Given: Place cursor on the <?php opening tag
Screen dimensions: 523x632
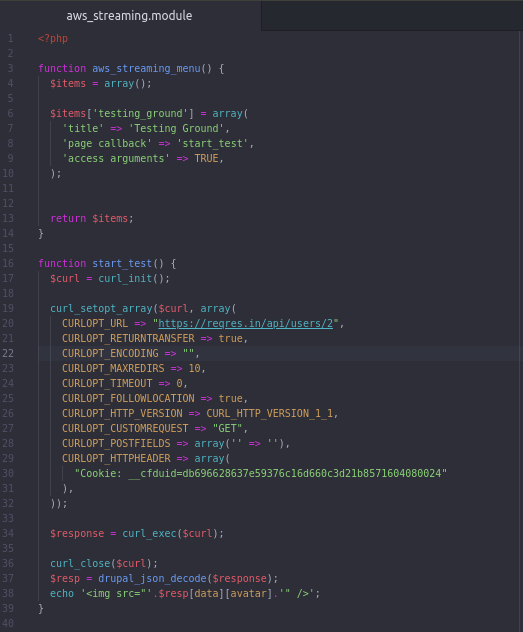Looking at the screenshot, I should (x=53, y=39).
